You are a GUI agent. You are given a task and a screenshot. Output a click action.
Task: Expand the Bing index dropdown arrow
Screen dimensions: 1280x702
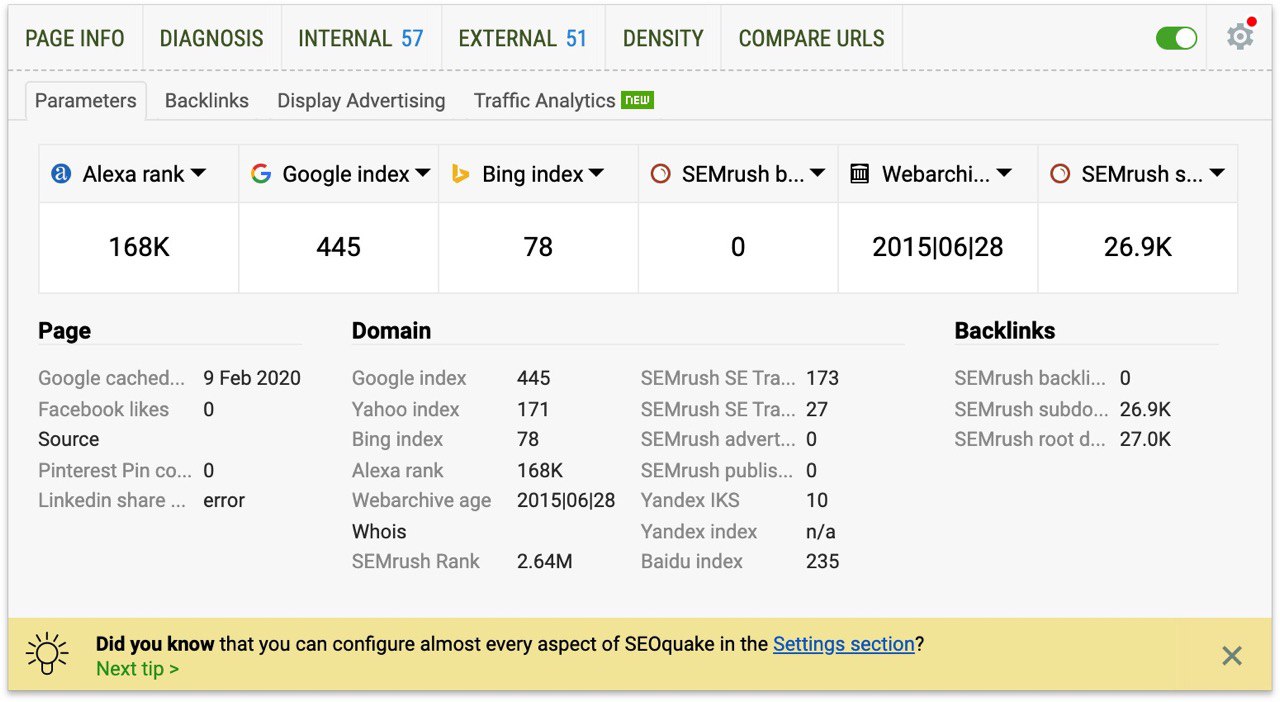tap(597, 174)
